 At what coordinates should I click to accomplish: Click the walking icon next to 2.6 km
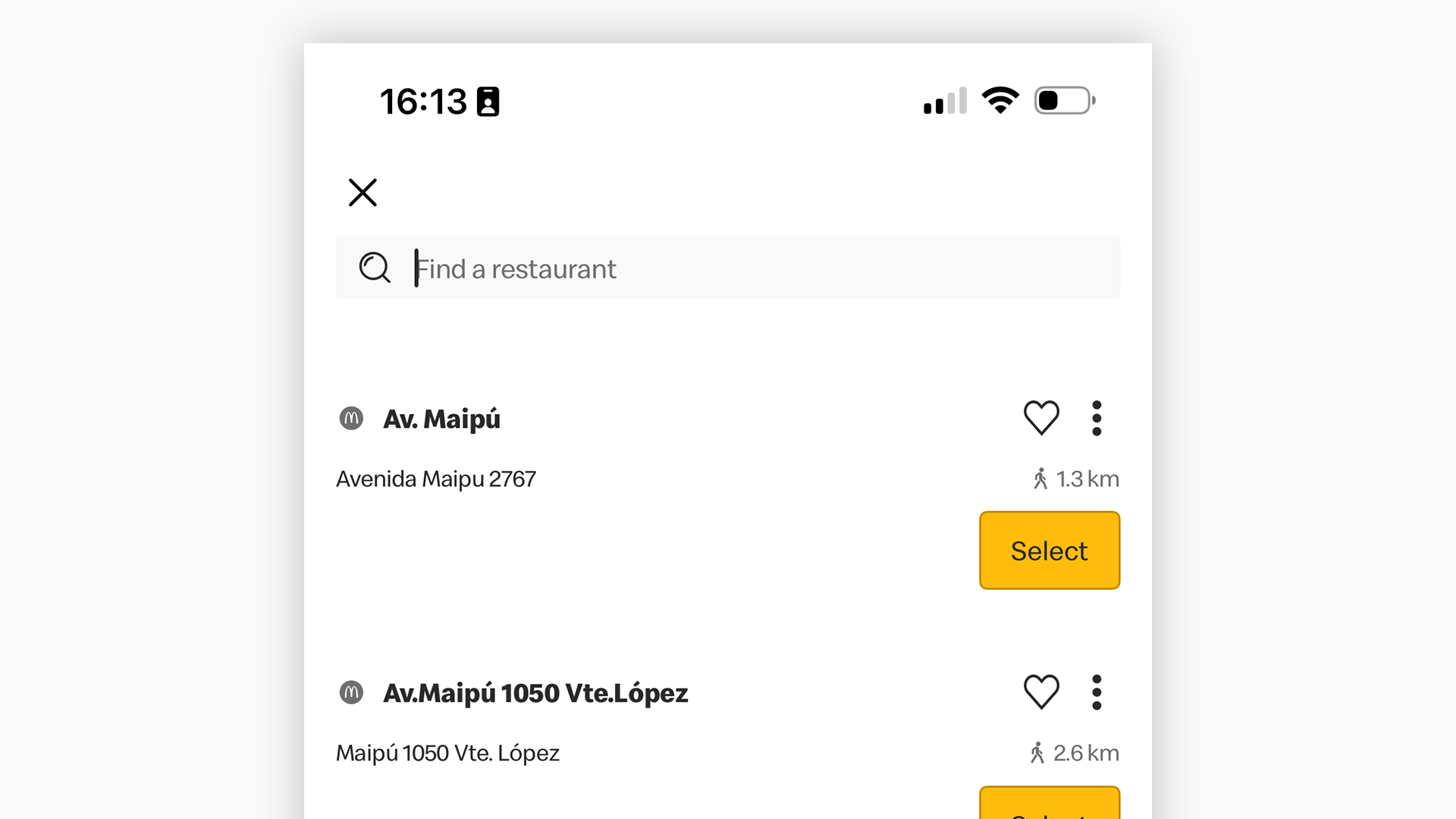1037,753
